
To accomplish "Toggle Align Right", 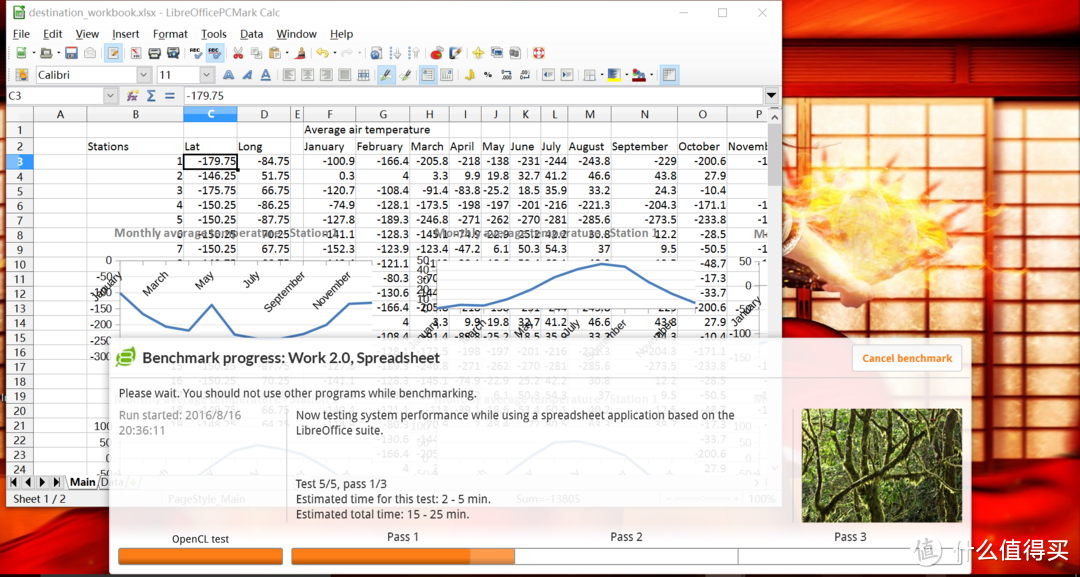I will (x=326, y=75).
